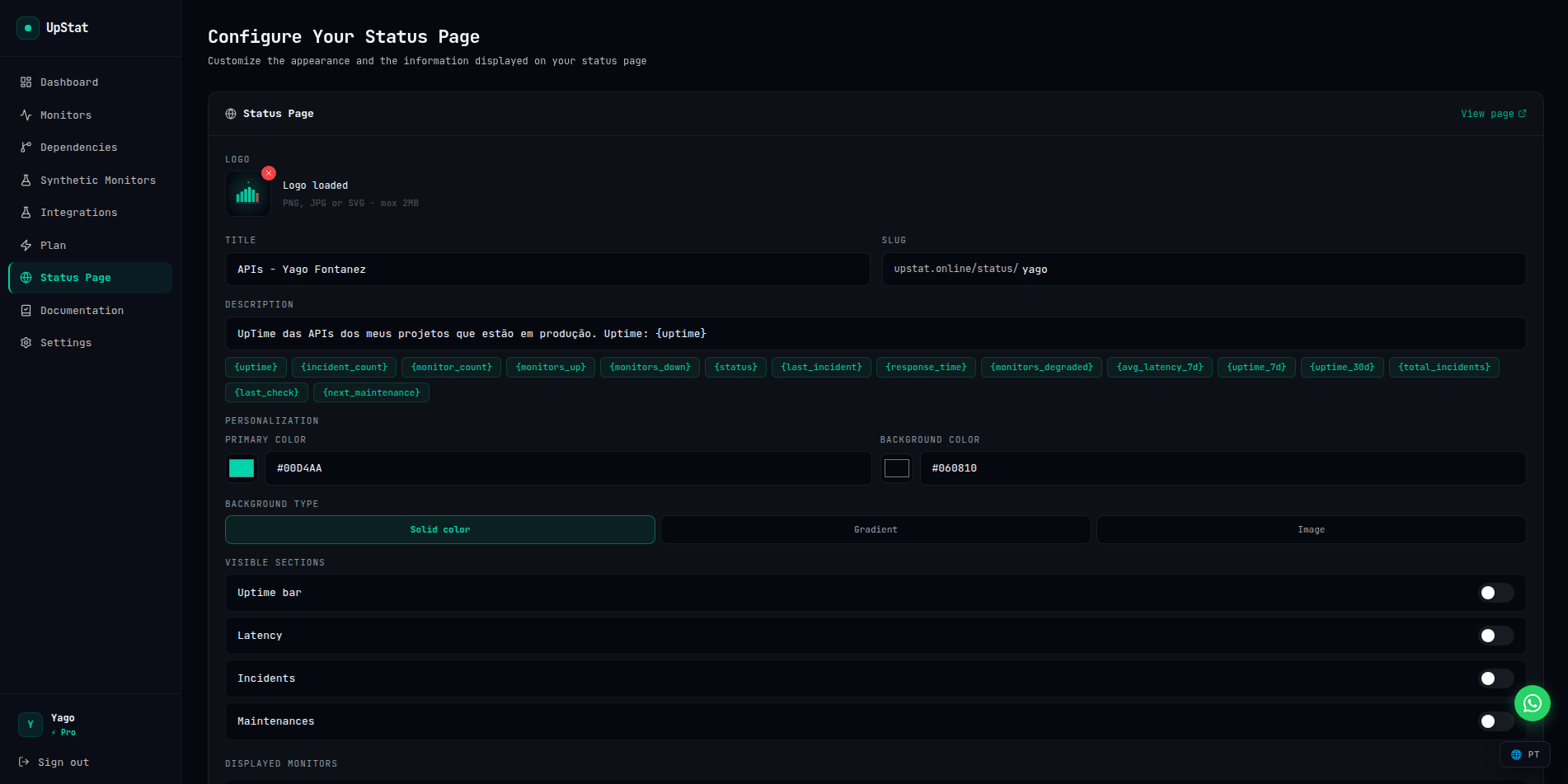Screen dimensions: 1568x784
Task: Click the Integrations flask icon
Action: click(26, 213)
